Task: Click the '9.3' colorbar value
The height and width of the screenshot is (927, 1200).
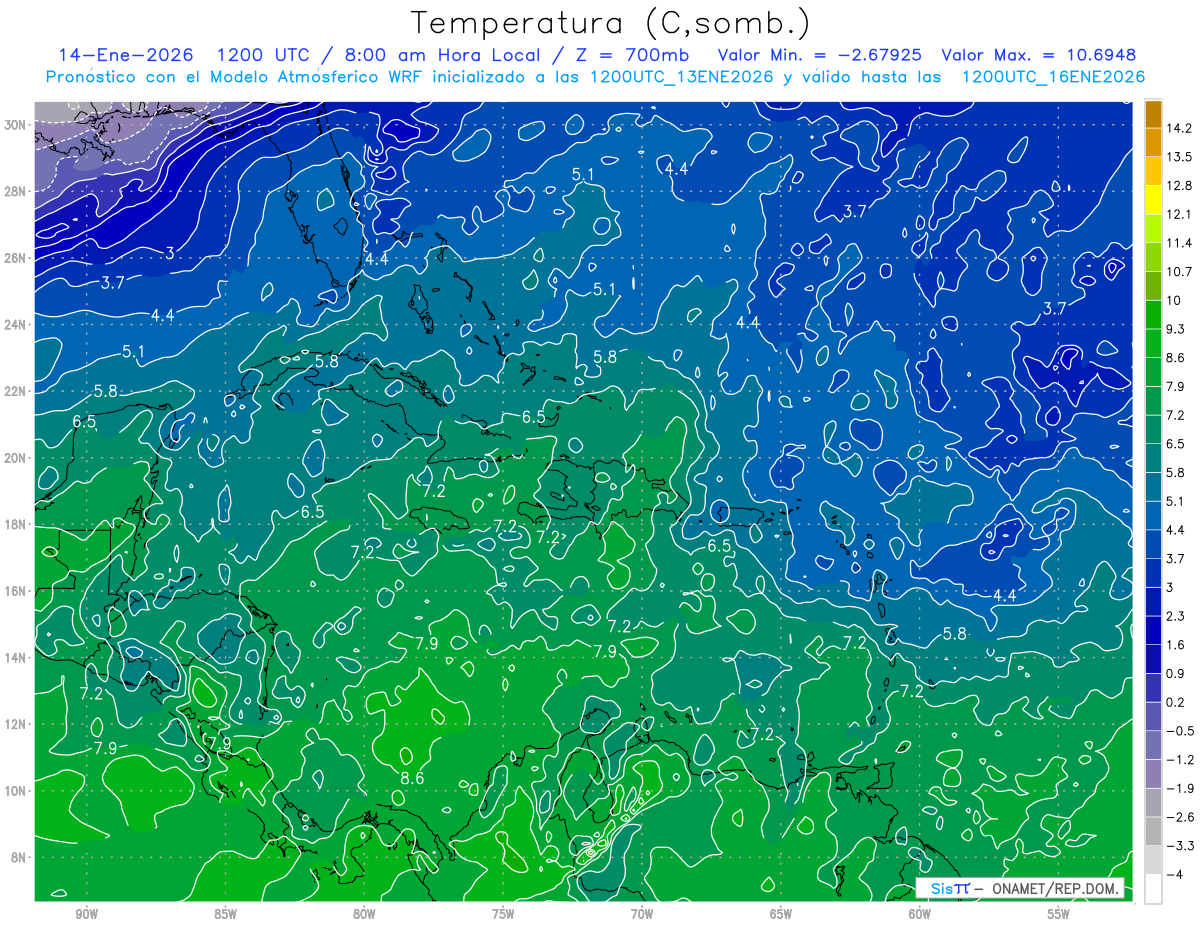Action: (1176, 329)
